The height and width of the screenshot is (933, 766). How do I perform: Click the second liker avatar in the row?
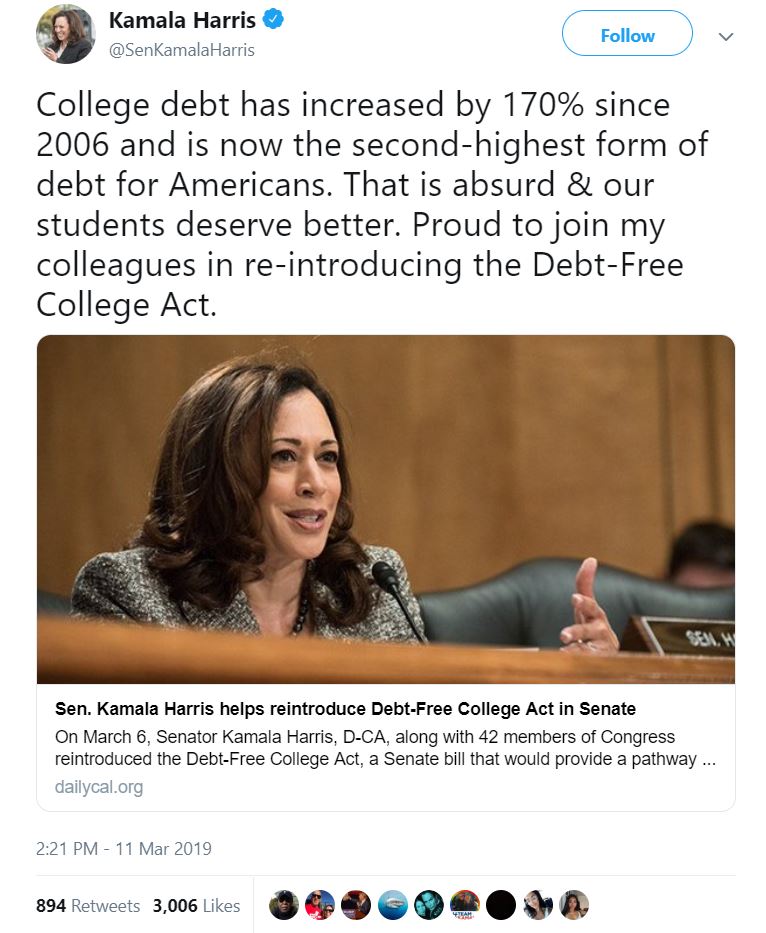[x=320, y=905]
